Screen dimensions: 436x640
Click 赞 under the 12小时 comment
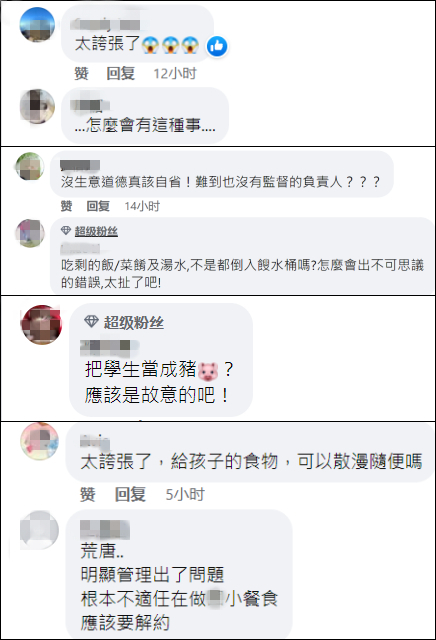click(x=81, y=73)
